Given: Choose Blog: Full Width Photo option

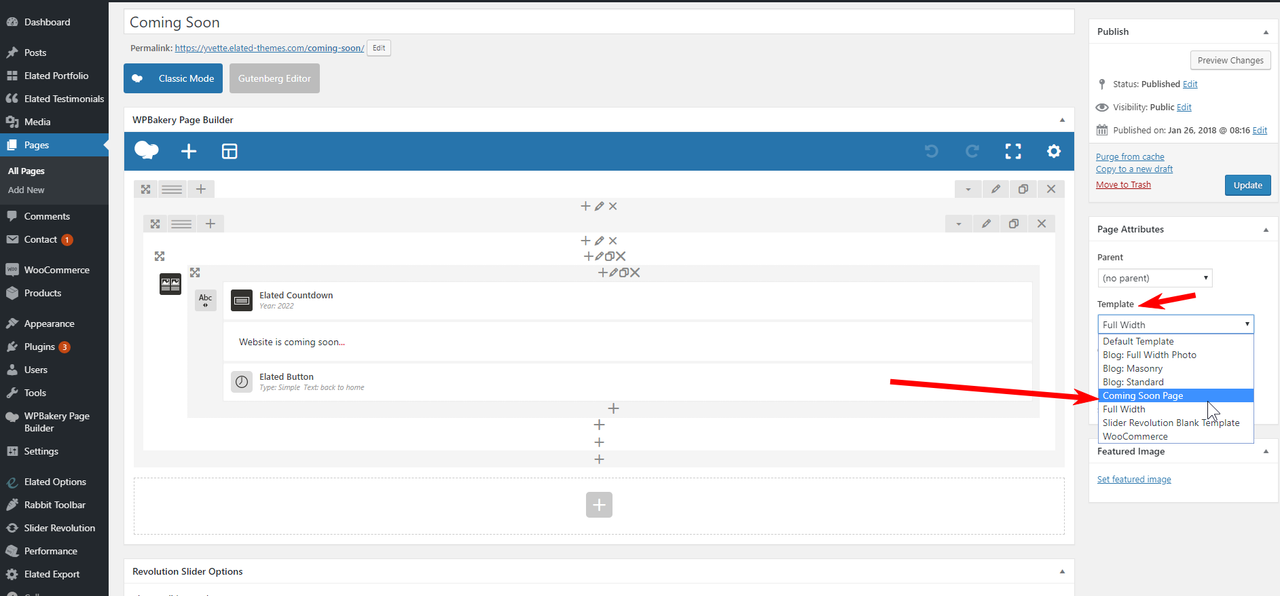Looking at the screenshot, I should [x=1176, y=355].
